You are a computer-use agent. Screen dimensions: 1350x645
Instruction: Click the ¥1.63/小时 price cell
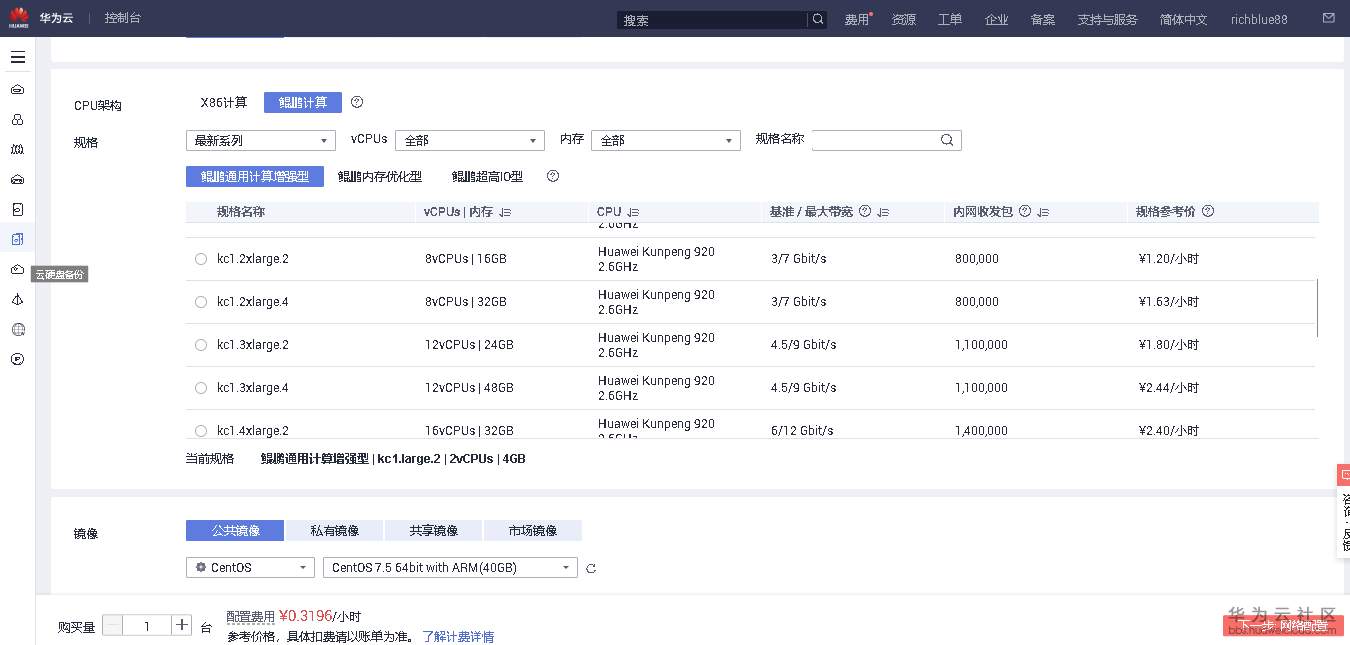coord(1168,302)
